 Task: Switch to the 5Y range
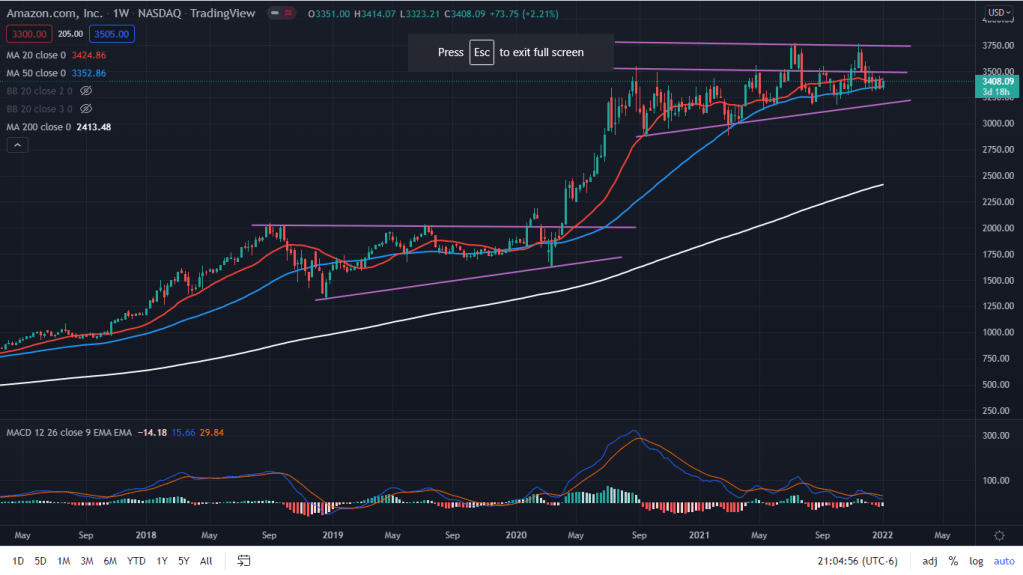click(182, 561)
